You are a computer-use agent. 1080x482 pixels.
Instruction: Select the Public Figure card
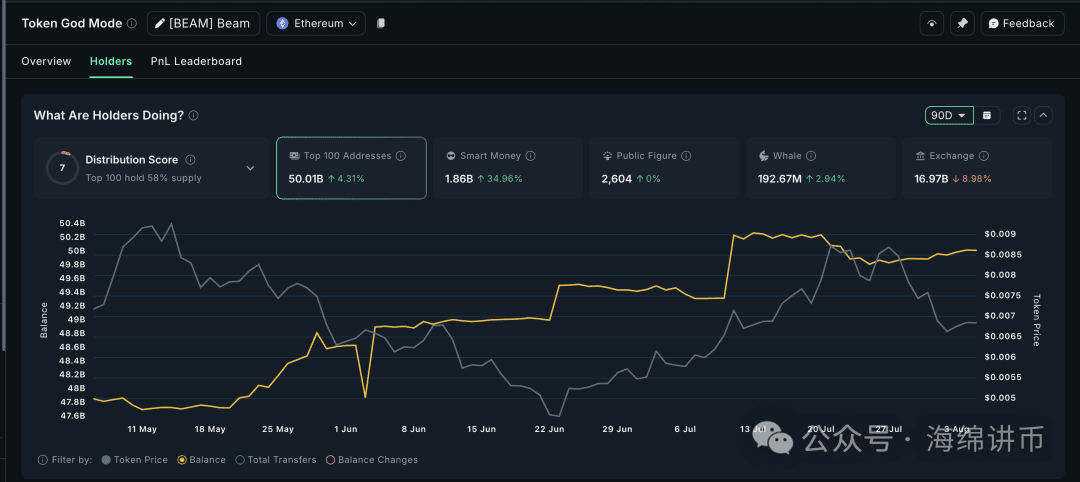664,168
